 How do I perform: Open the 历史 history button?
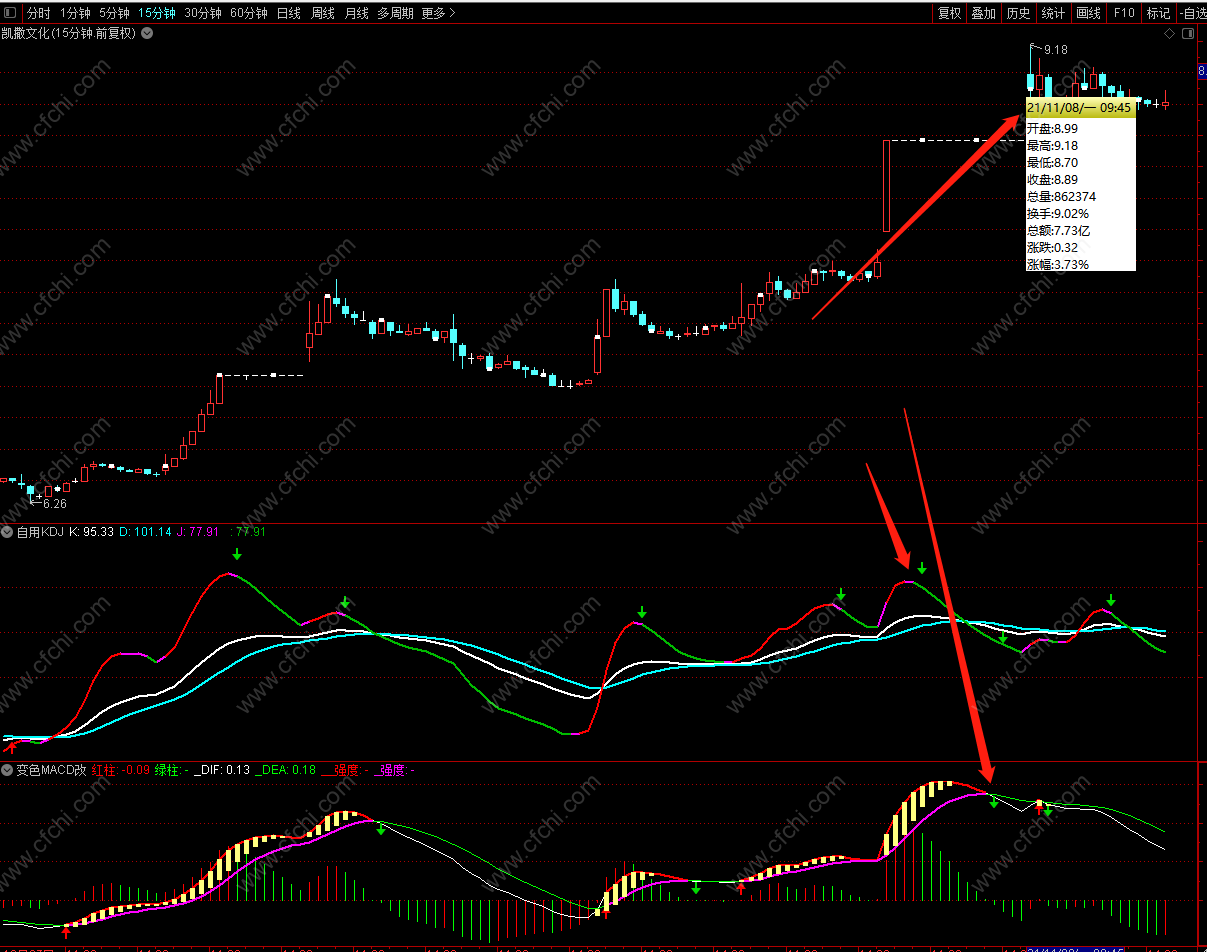(1018, 13)
